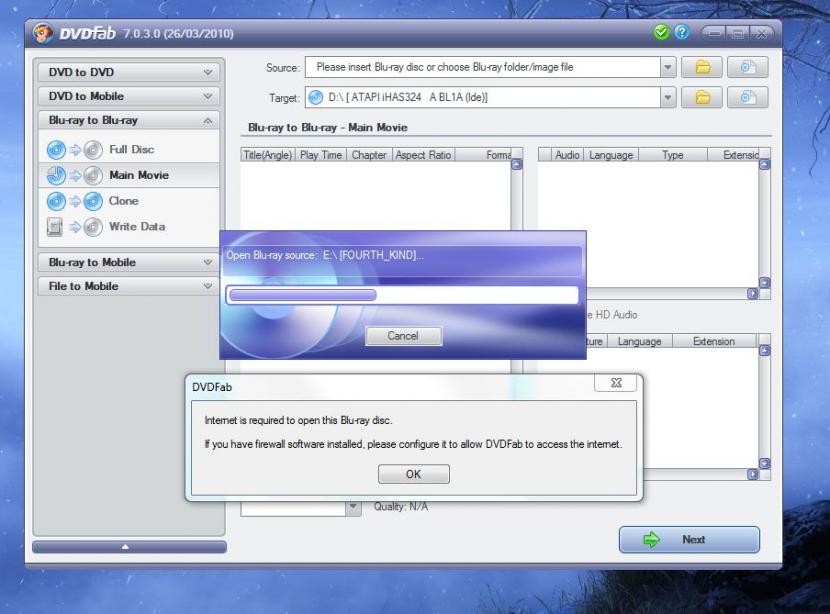This screenshot has width=830, height=614.
Task: Select Clone mode
Action: [x=129, y=201]
